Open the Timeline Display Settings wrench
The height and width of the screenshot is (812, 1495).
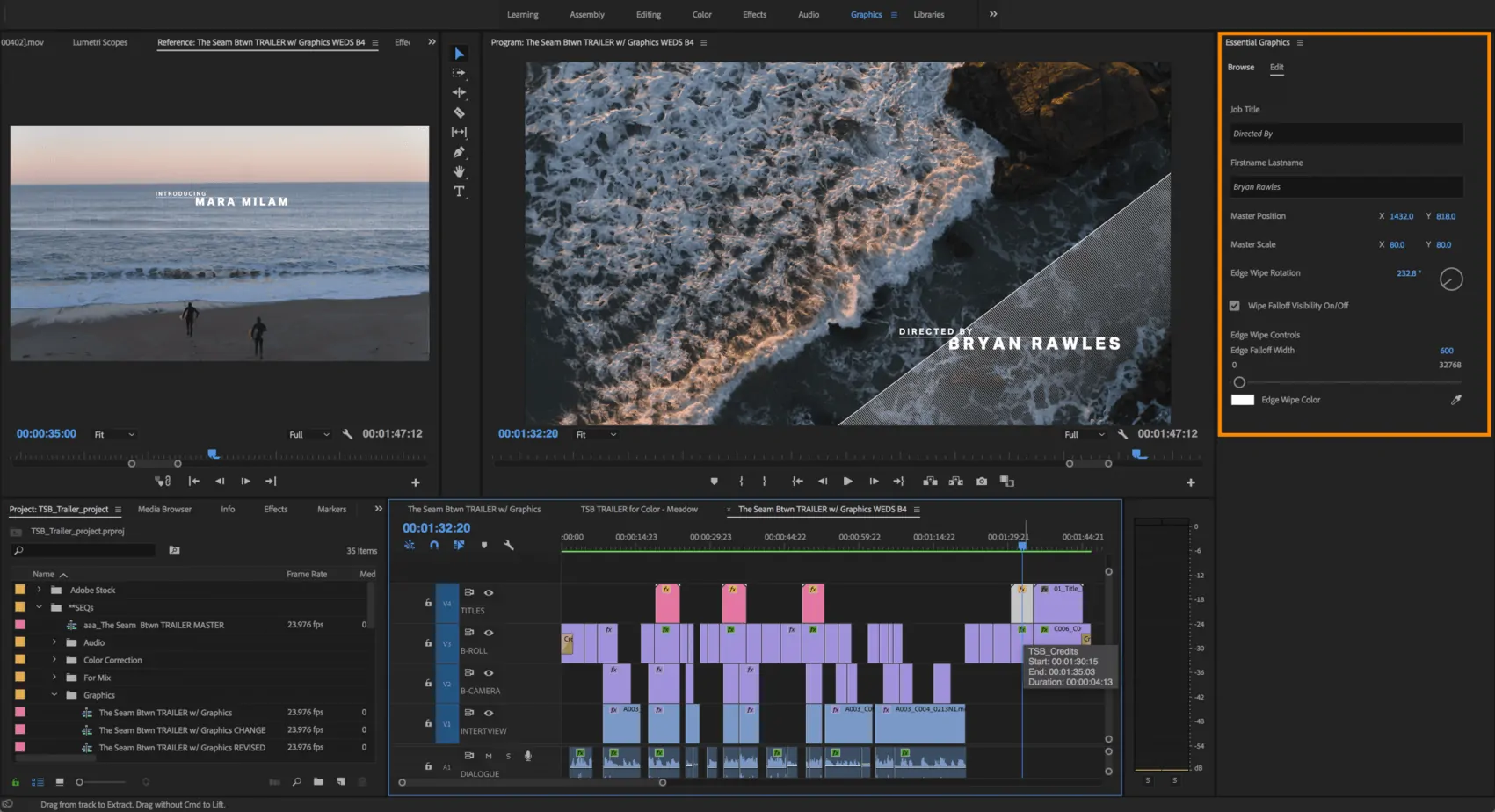511,545
